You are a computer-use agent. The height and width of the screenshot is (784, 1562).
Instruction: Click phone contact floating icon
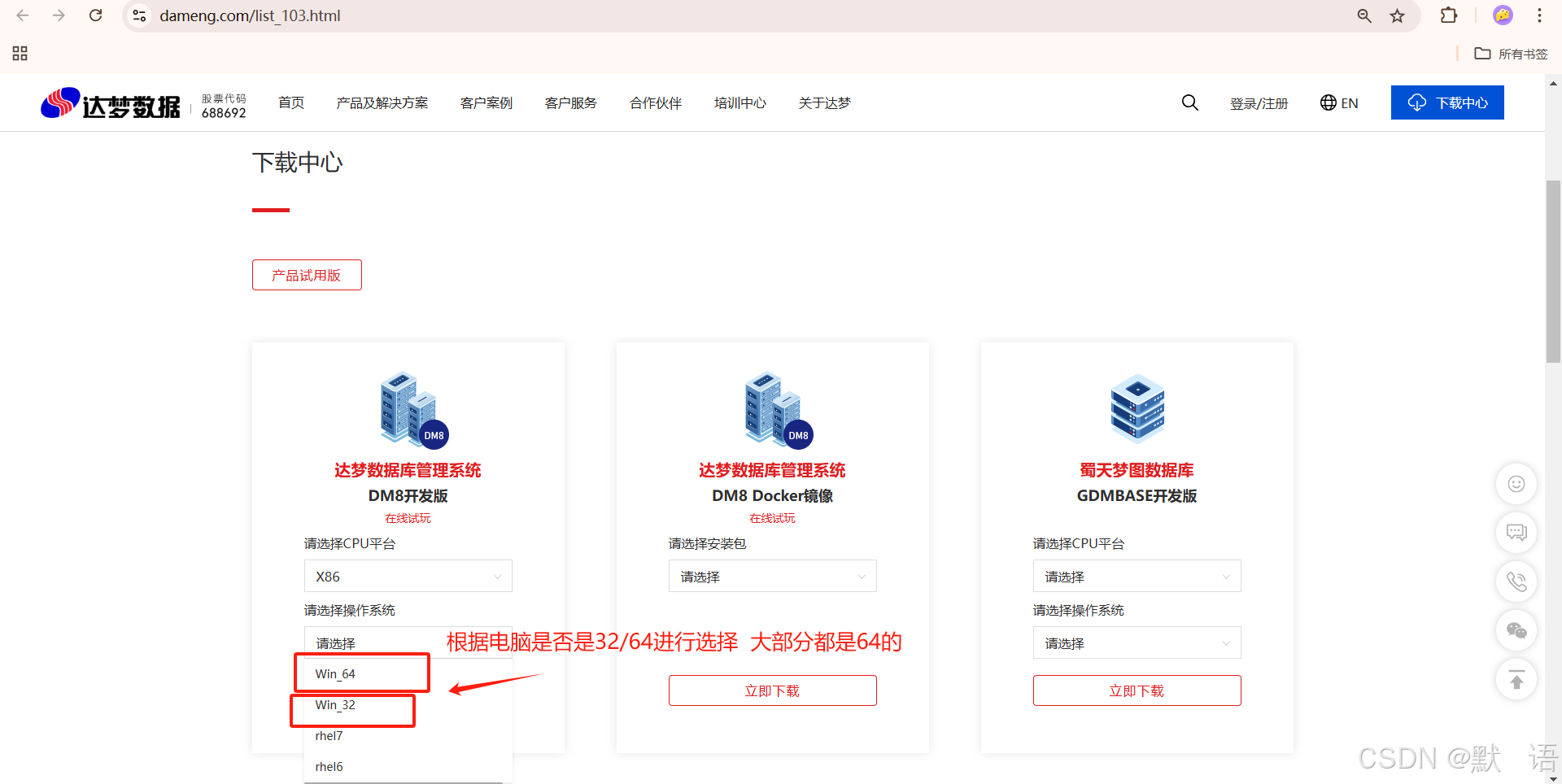(x=1516, y=581)
